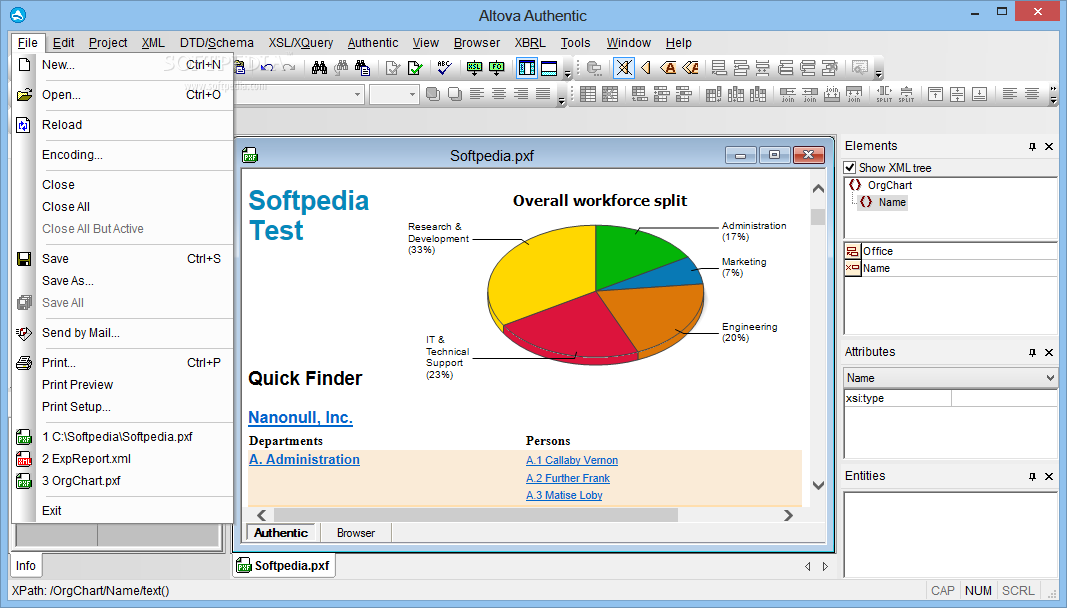Click the second SPLIT cell icon
This screenshot has height=608, width=1067.
point(906,94)
